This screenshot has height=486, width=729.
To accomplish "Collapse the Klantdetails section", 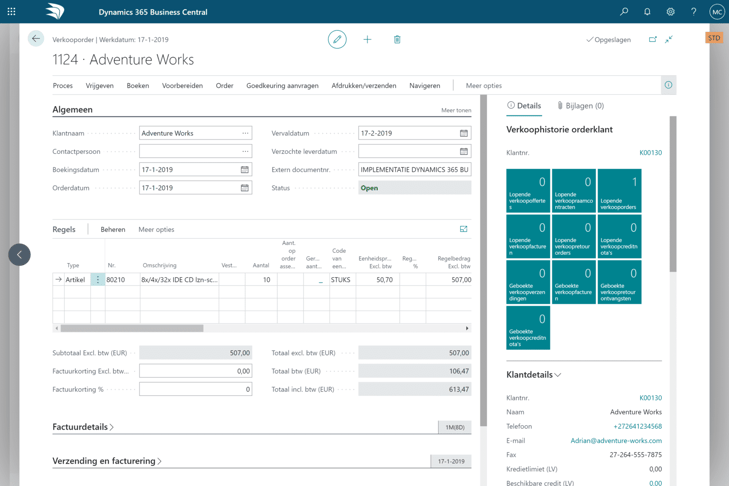I will pyautogui.click(x=533, y=375).
